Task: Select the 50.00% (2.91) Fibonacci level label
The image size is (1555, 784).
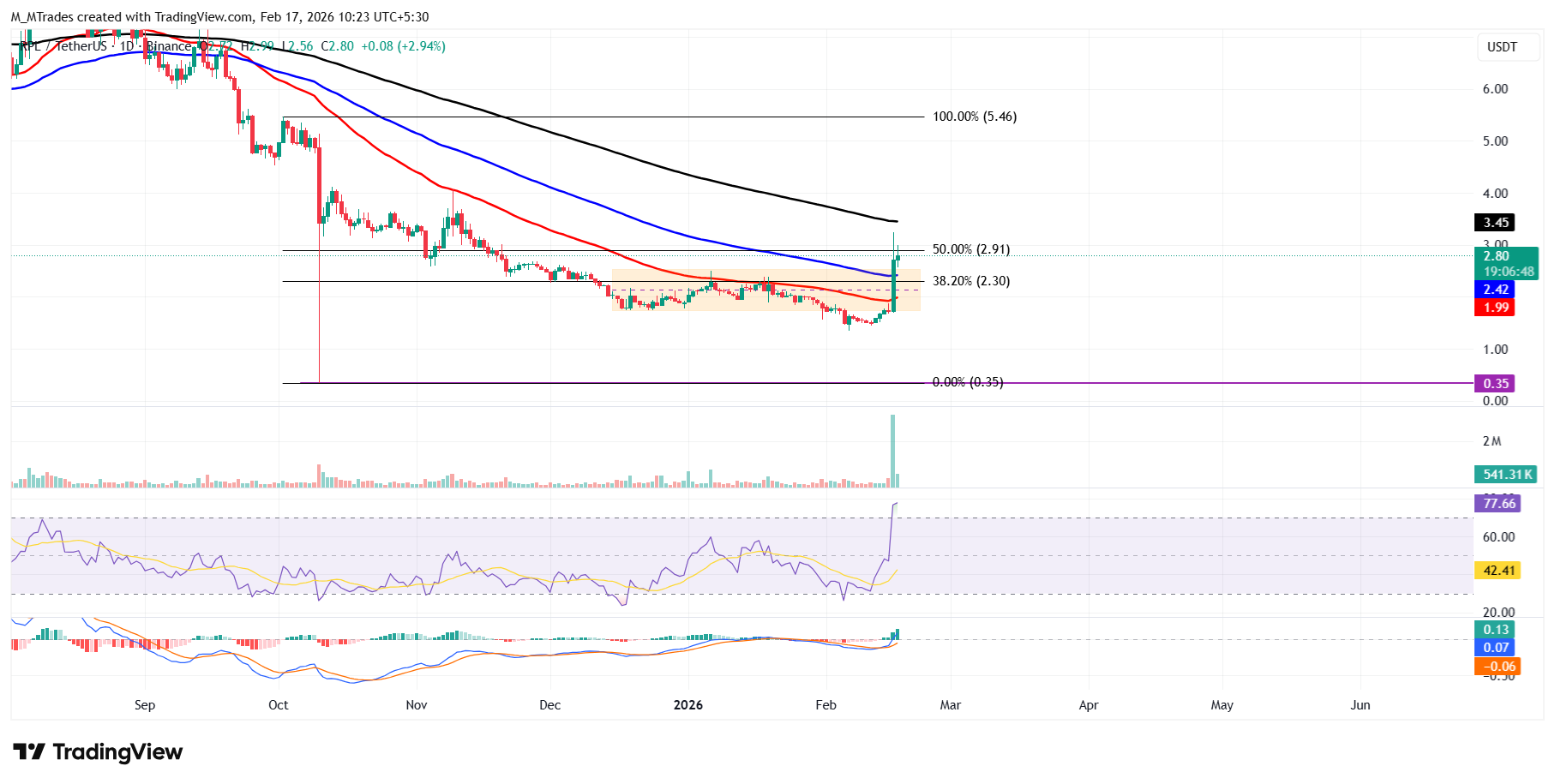Action: (x=970, y=249)
